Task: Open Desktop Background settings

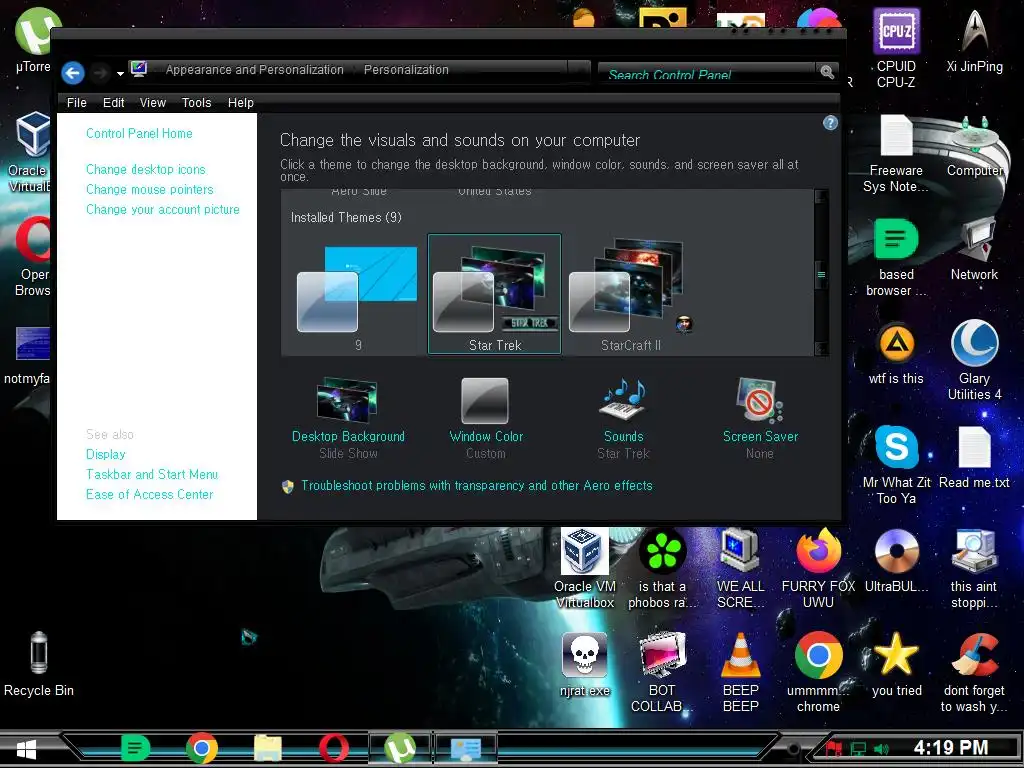Action: tap(348, 418)
